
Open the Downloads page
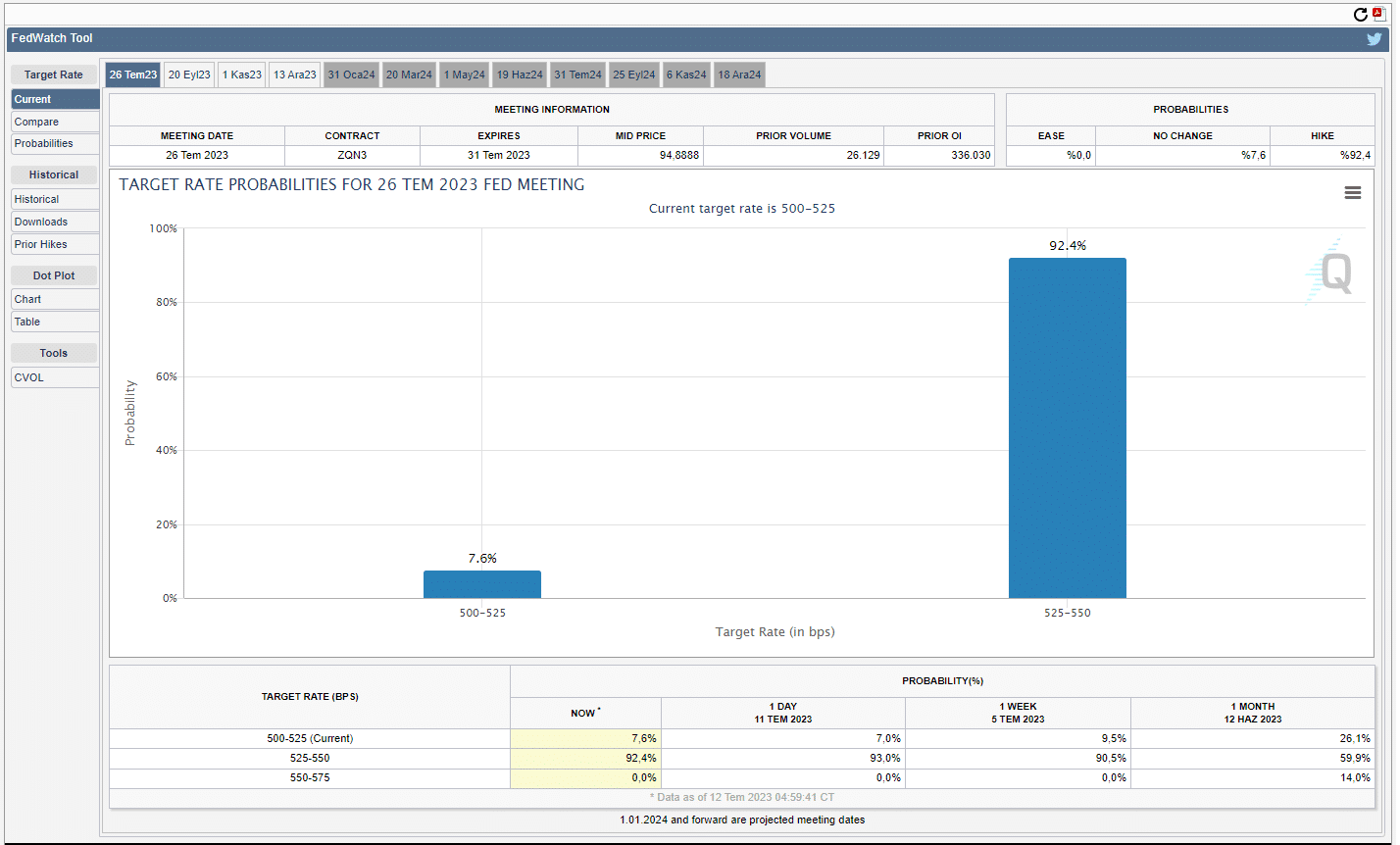(55, 222)
